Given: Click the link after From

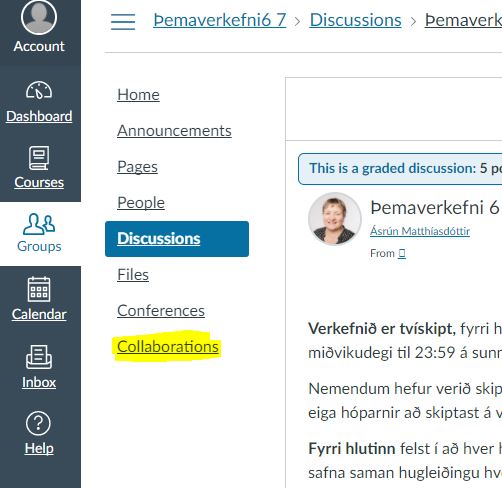Looking at the screenshot, I should click(x=402, y=254).
